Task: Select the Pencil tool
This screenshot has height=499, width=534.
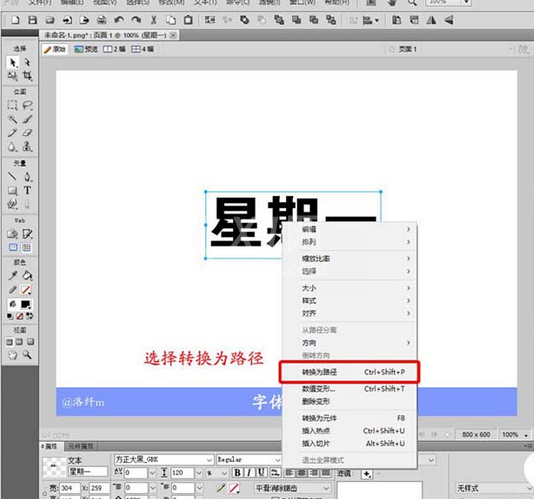Action: click(13, 133)
